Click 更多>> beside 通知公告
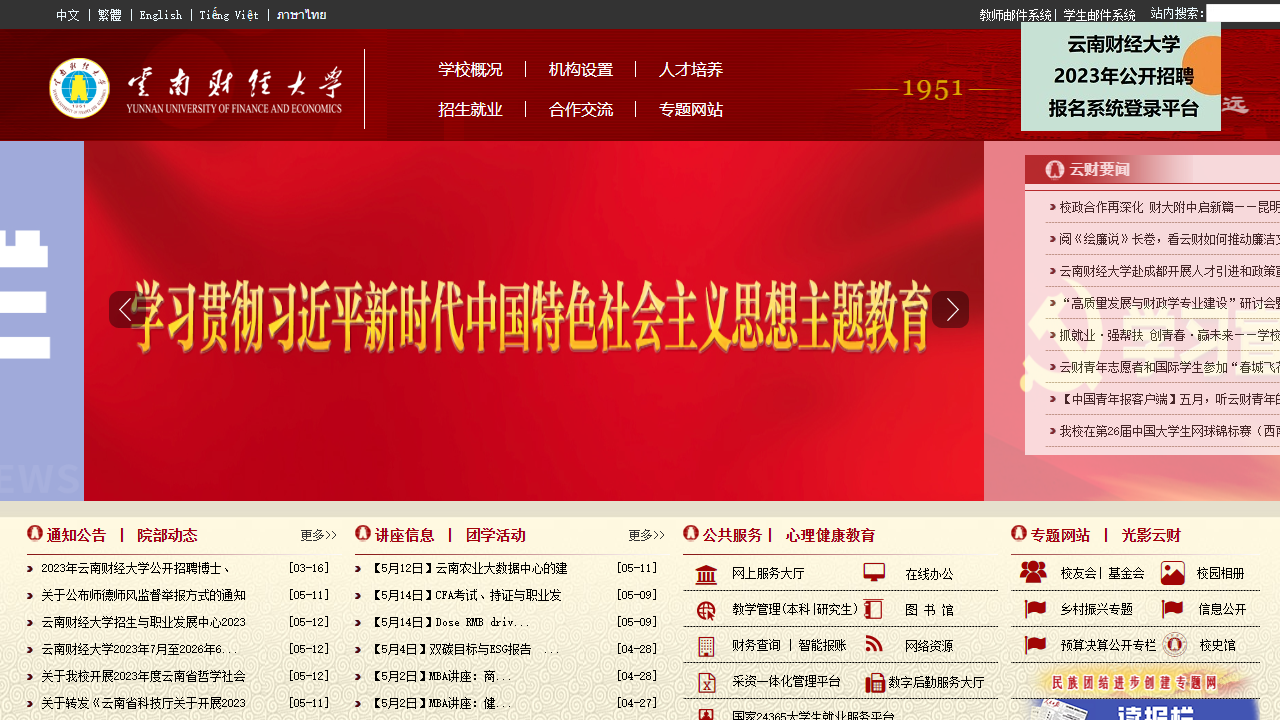 [x=318, y=535]
